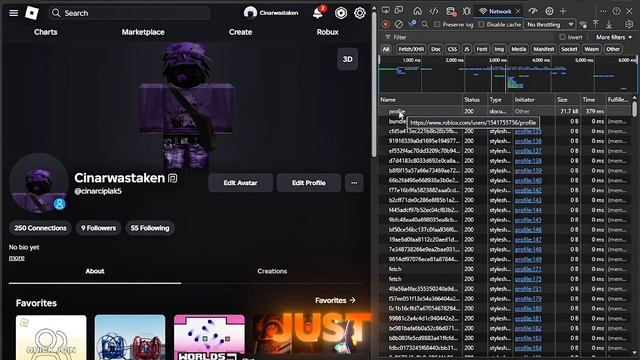Open DevTools customize three-dot menu
This screenshot has height=360, width=640.
[603, 11]
